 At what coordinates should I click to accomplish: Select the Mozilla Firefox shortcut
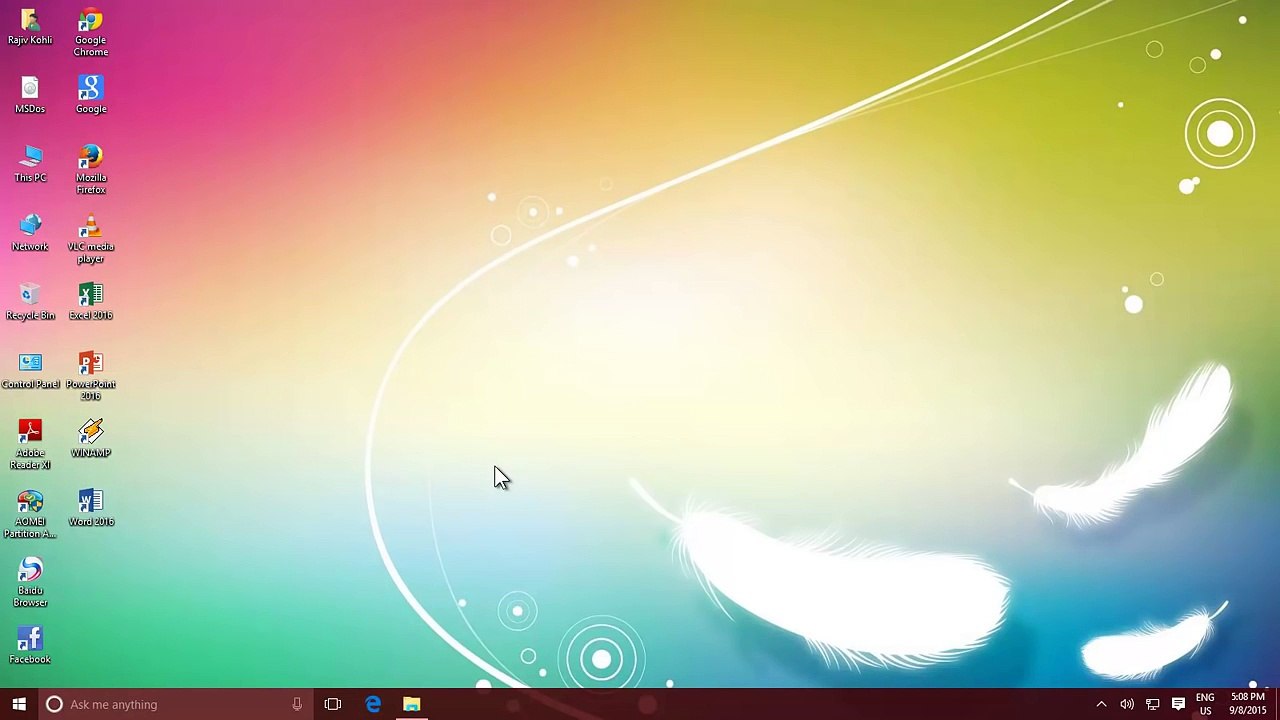point(90,170)
